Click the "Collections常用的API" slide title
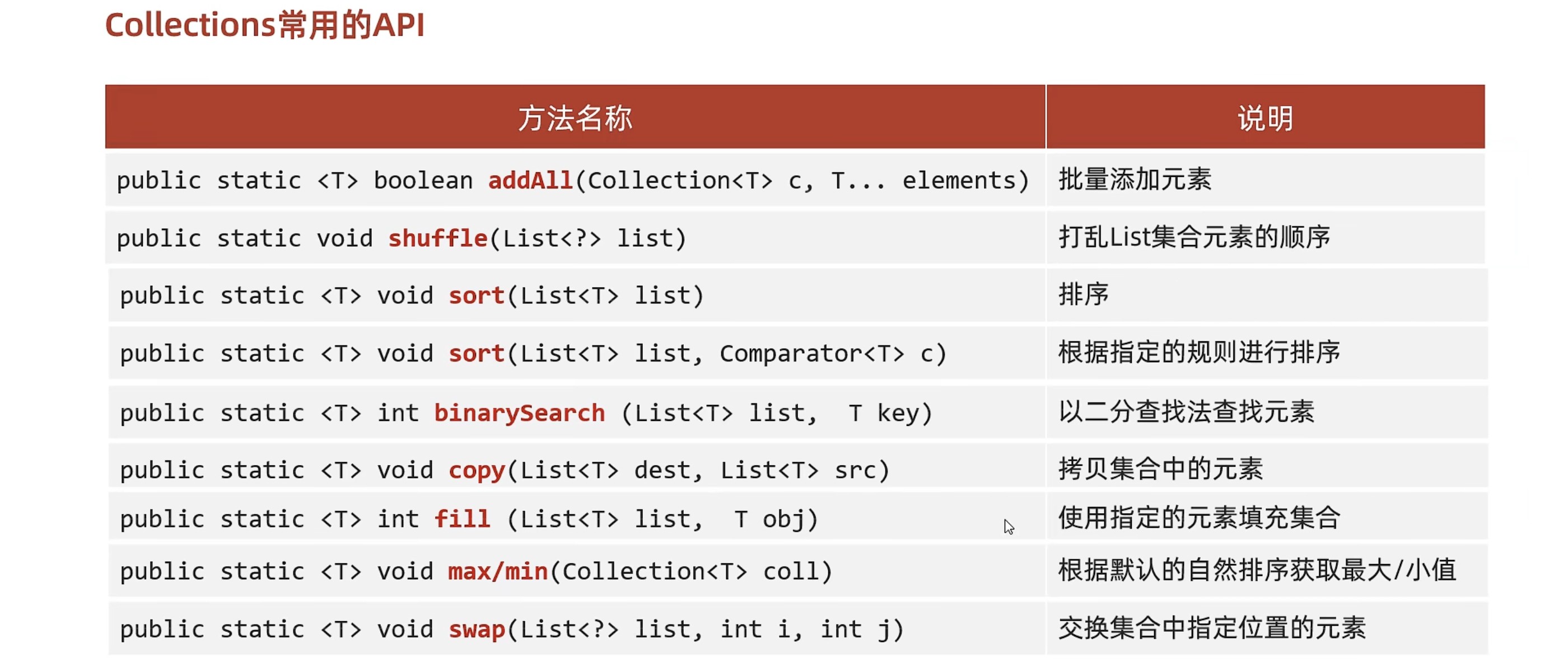 pos(264,26)
